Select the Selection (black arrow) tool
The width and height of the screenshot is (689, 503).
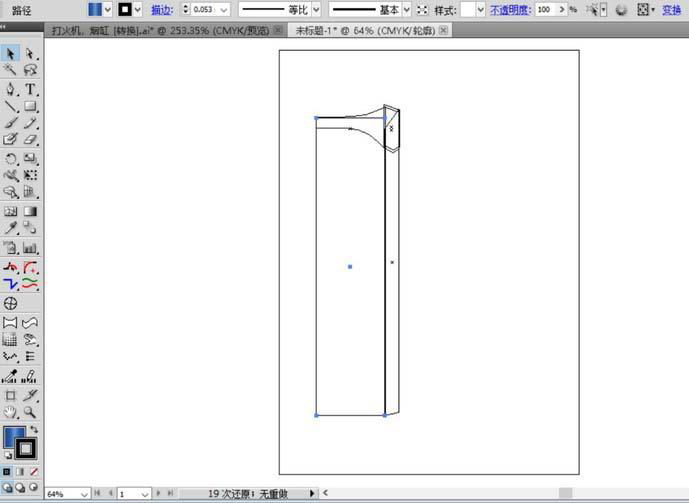click(11, 53)
